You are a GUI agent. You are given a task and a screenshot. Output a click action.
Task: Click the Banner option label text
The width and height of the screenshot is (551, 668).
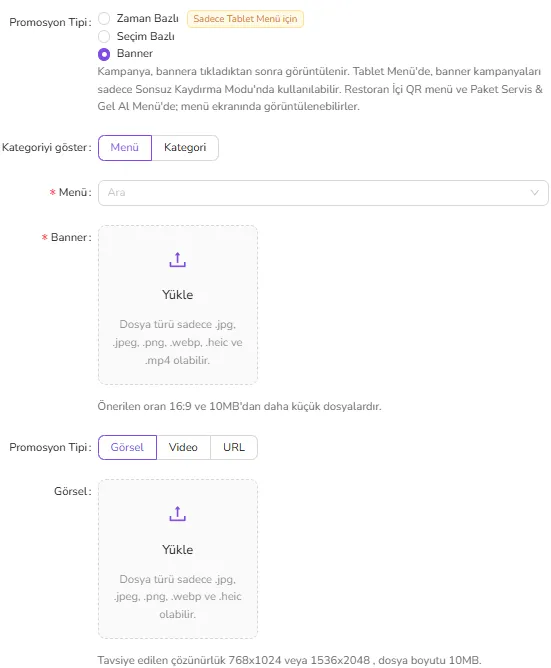[x=135, y=53]
